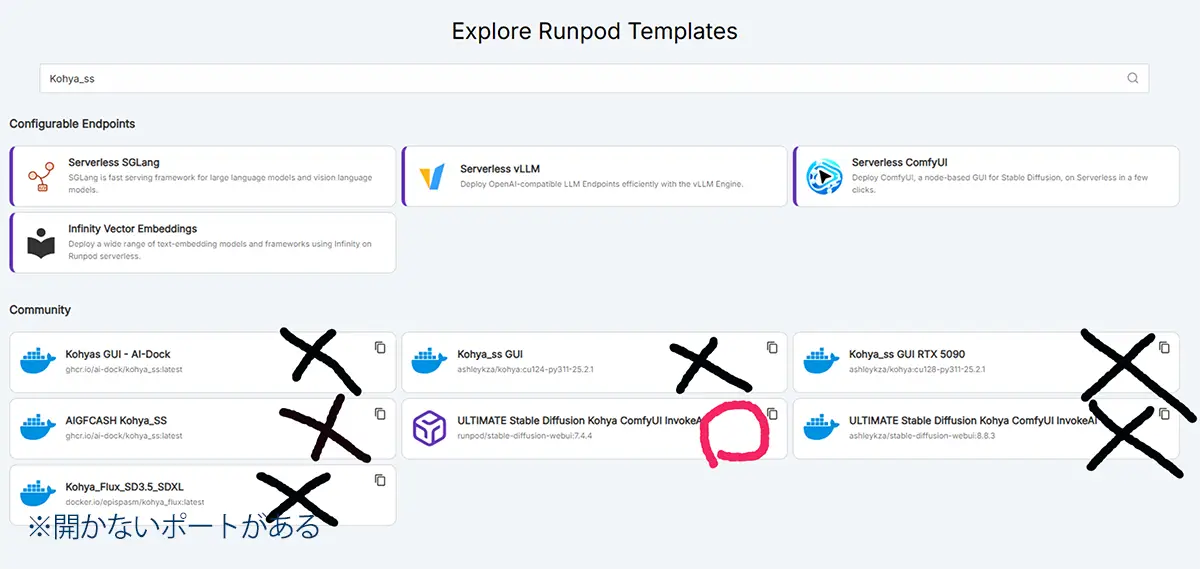Copy the Kohya_Flux_SD3.5_SDXL template link

(380, 480)
